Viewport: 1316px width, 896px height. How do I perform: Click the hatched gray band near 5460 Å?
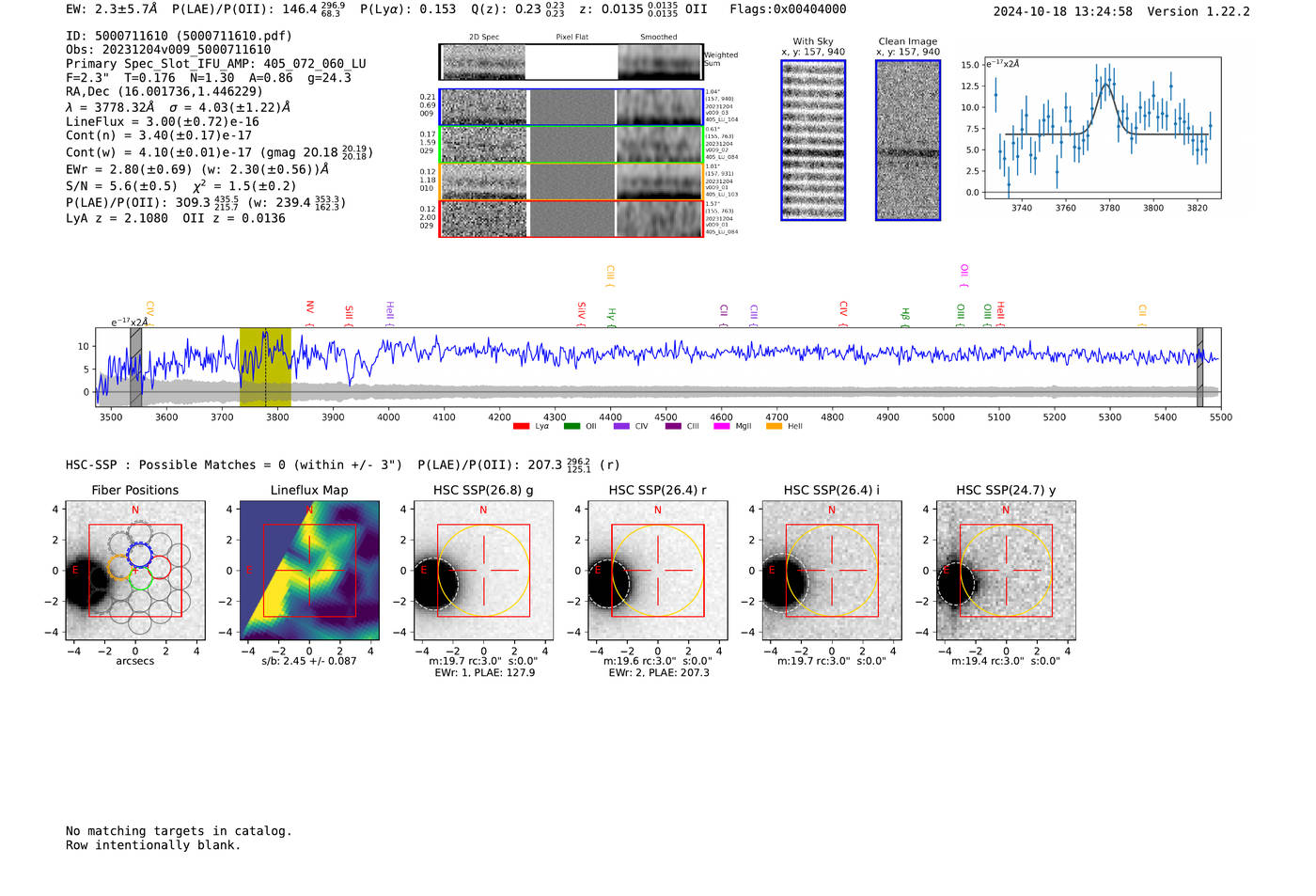pos(1199,367)
